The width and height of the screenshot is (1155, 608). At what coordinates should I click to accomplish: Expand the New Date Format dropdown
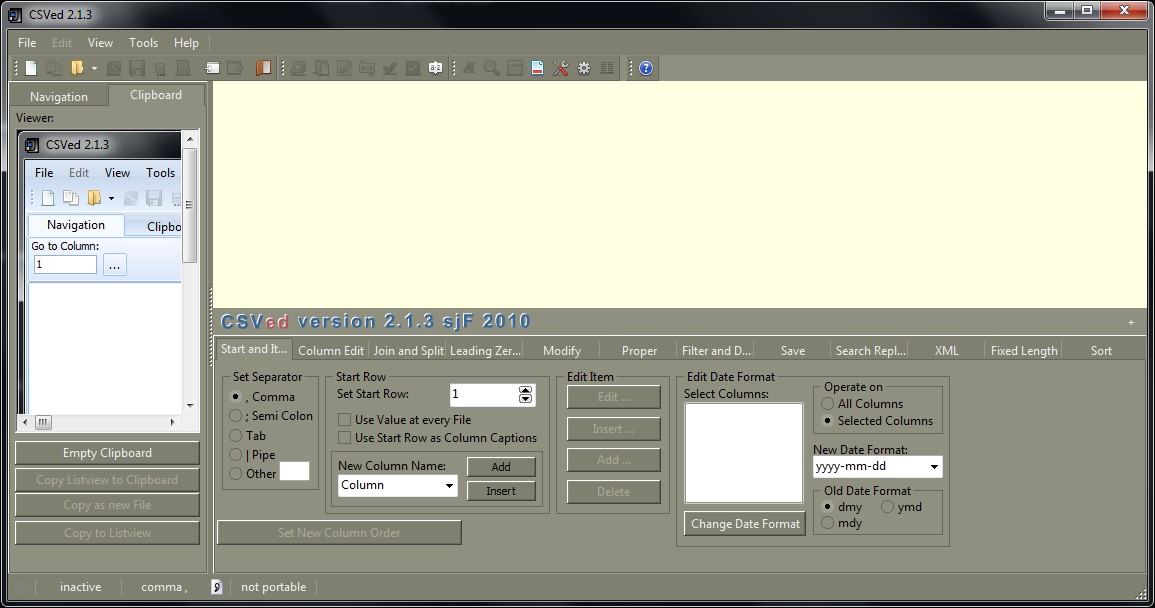[x=934, y=467]
